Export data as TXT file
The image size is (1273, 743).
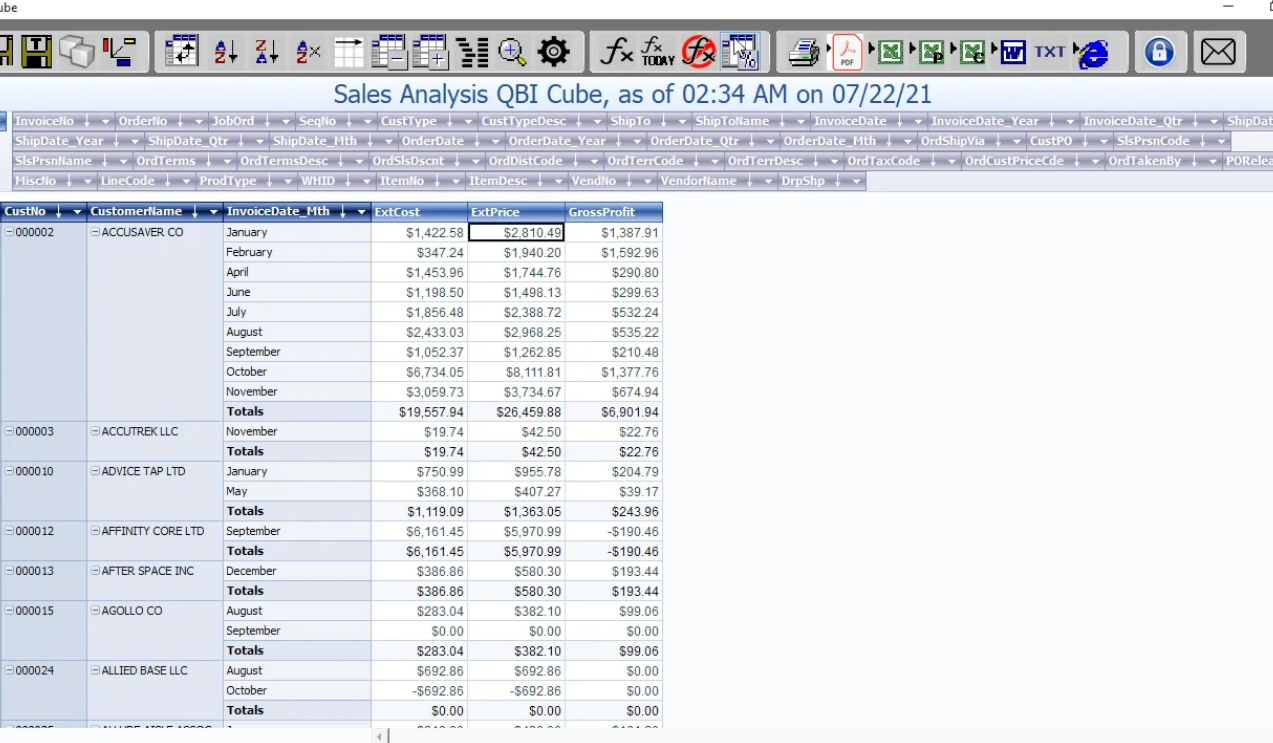[1049, 52]
